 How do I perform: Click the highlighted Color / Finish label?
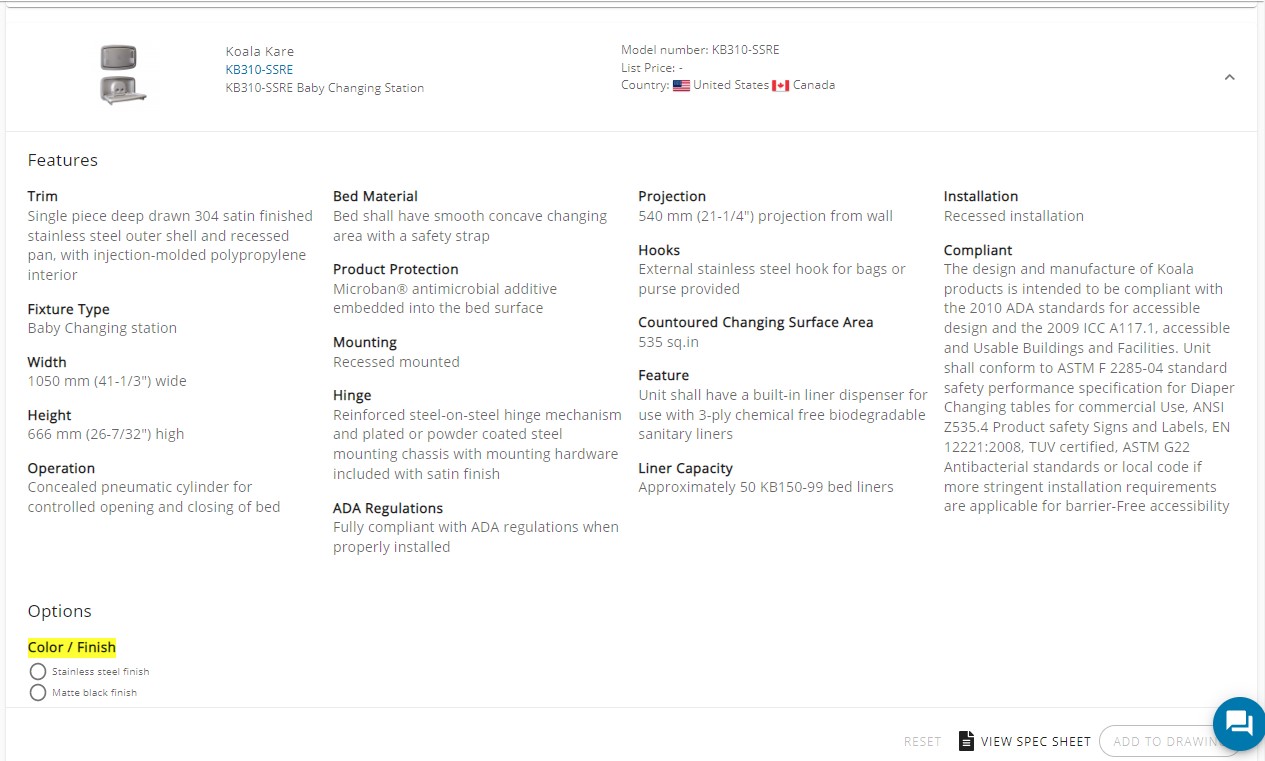72,647
